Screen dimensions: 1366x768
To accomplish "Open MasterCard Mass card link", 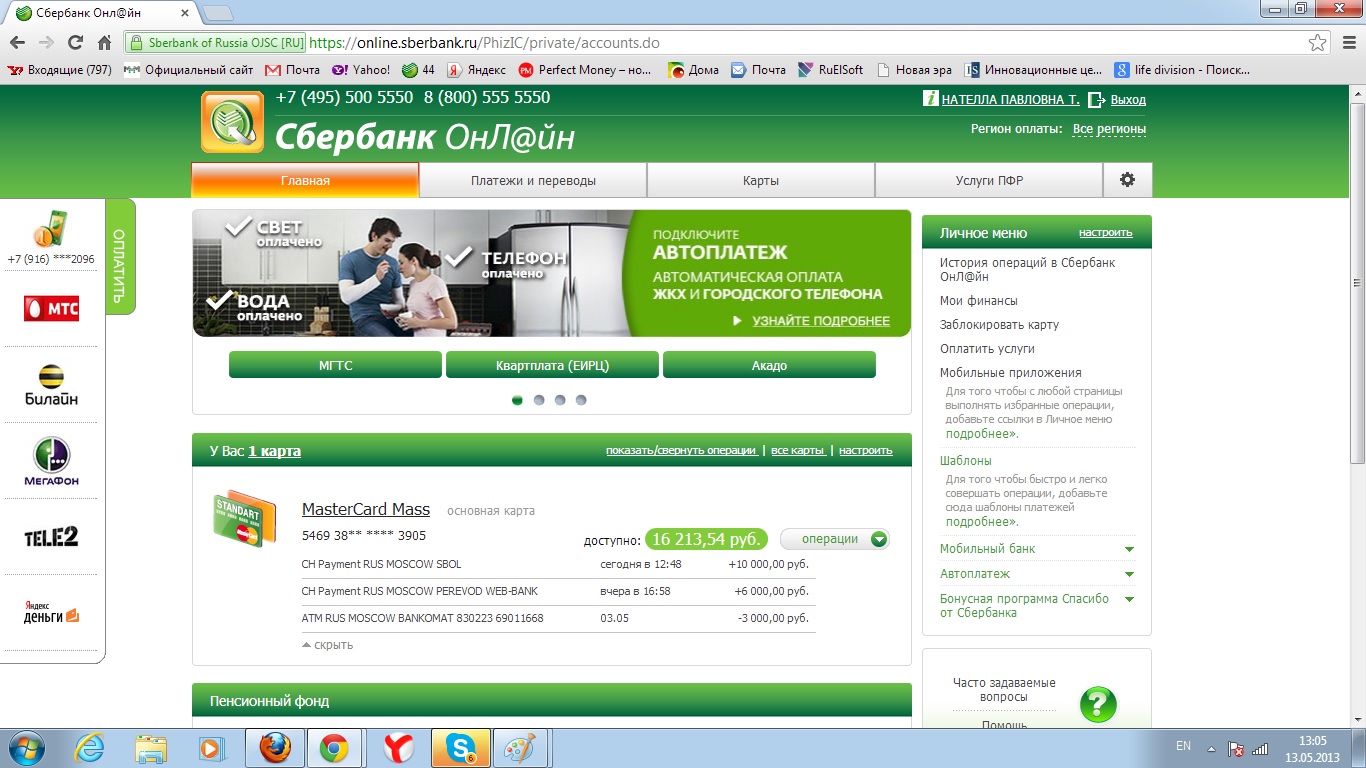I will point(366,509).
